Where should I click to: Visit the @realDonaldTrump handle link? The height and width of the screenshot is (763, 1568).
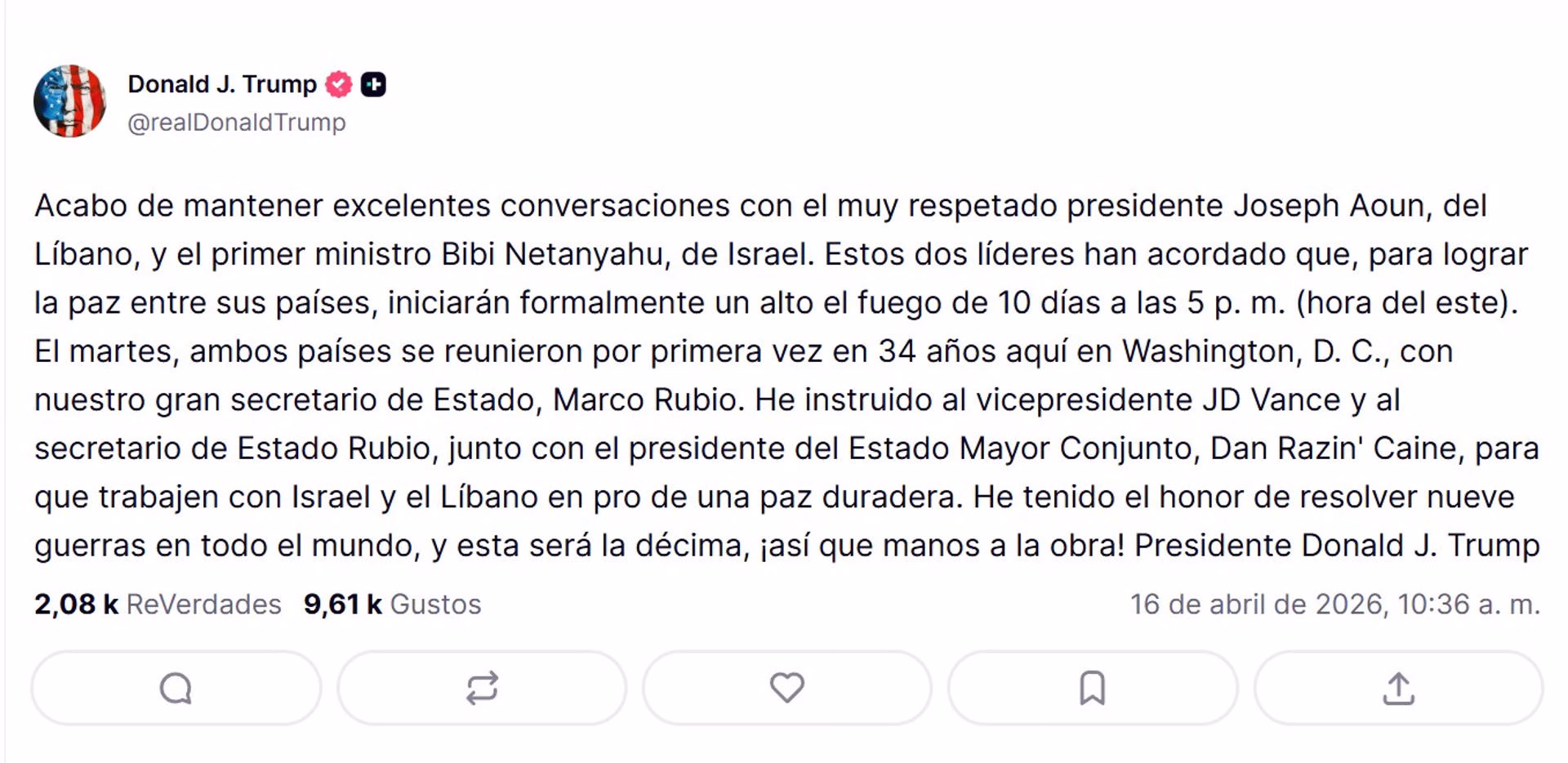pos(237,123)
